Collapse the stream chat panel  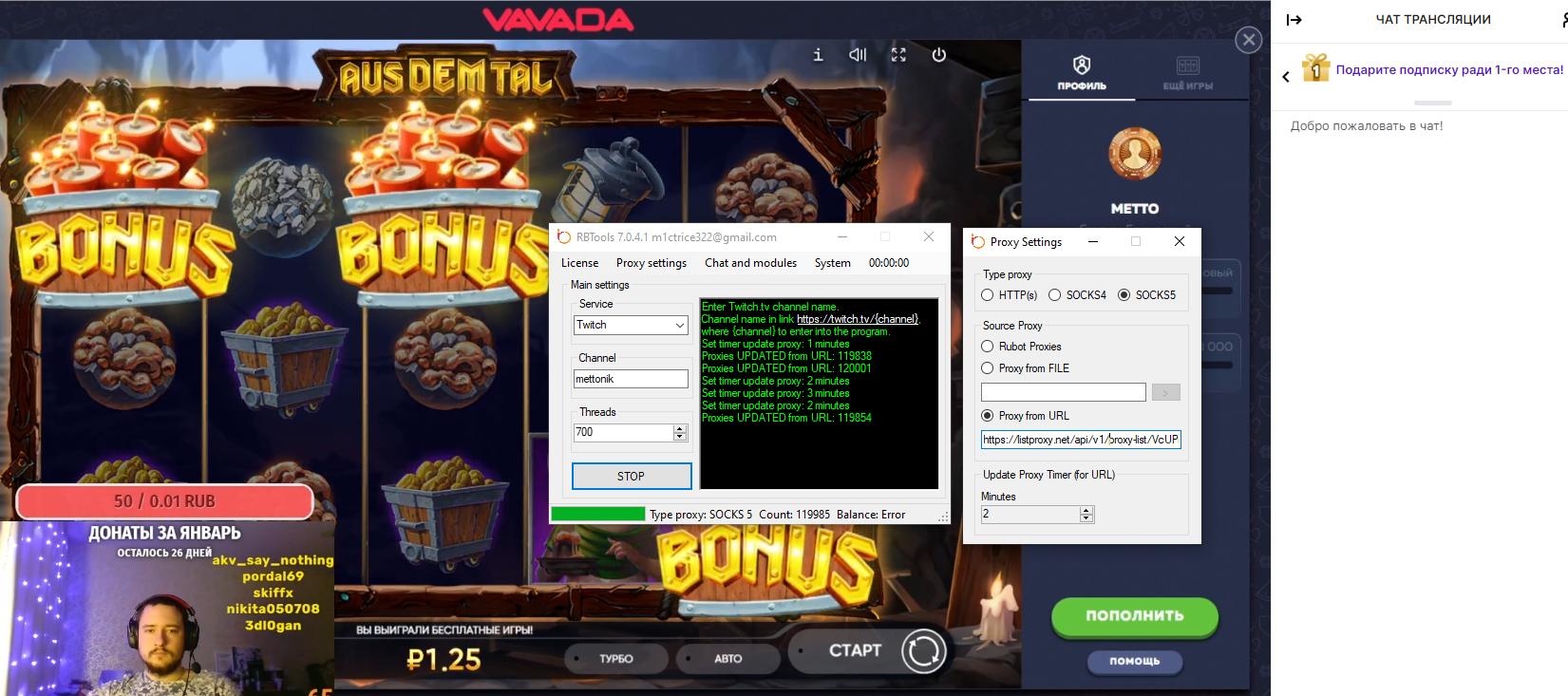point(1294,20)
